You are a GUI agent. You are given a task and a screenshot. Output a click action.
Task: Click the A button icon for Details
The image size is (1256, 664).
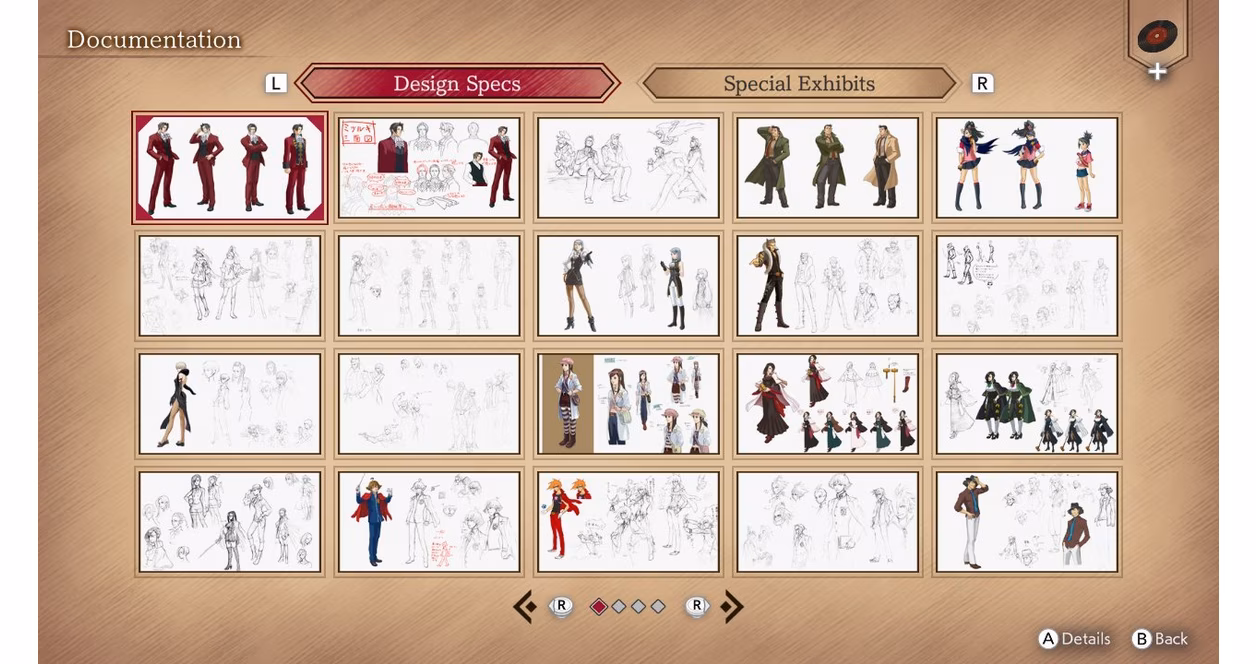[1048, 639]
